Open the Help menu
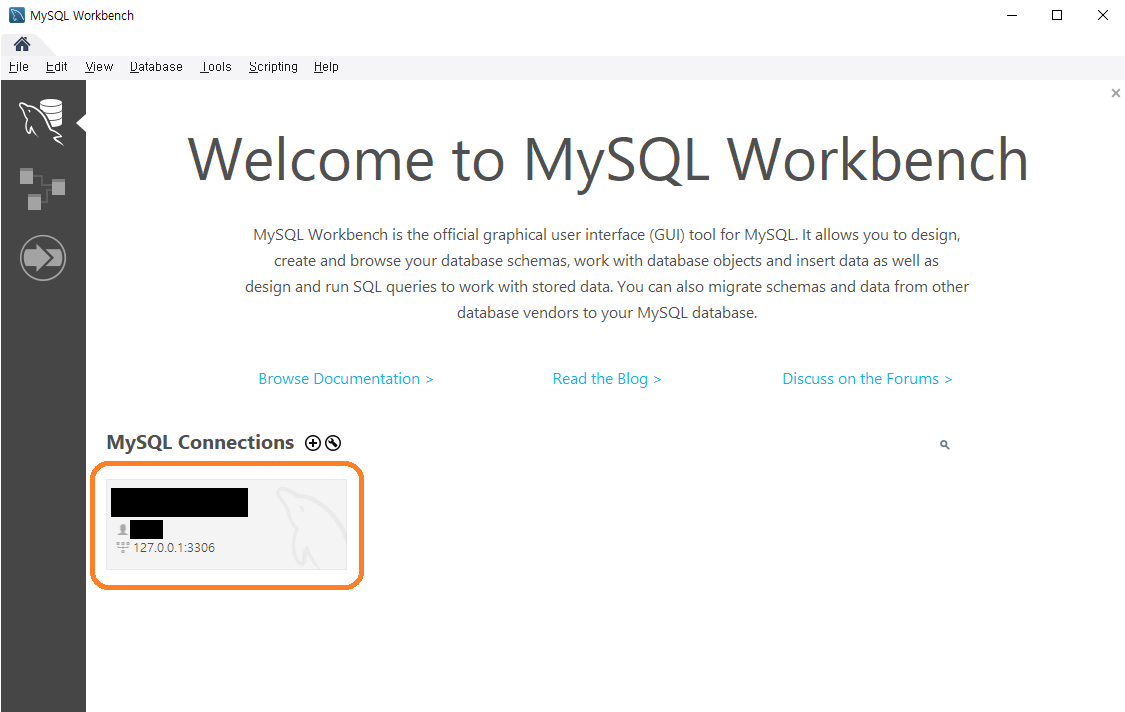Viewport: 1125px width, 712px height. pos(326,67)
